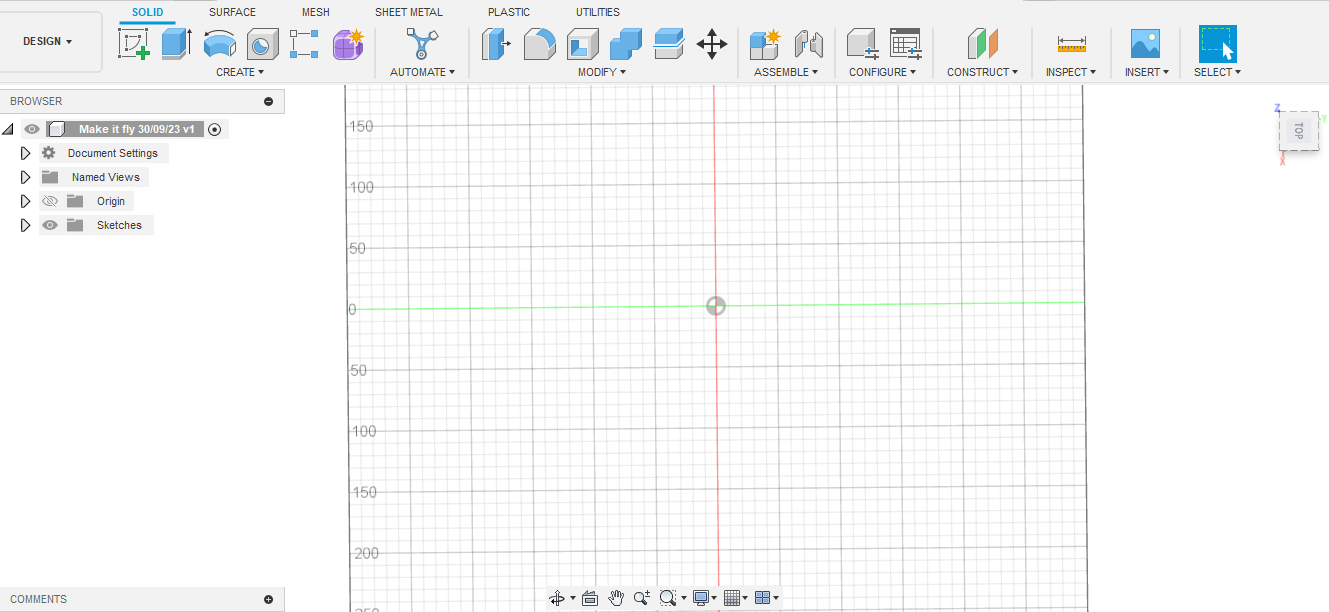This screenshot has height=612, width=1329.
Task: Expand the Document Settings tree item
Action: click(25, 152)
